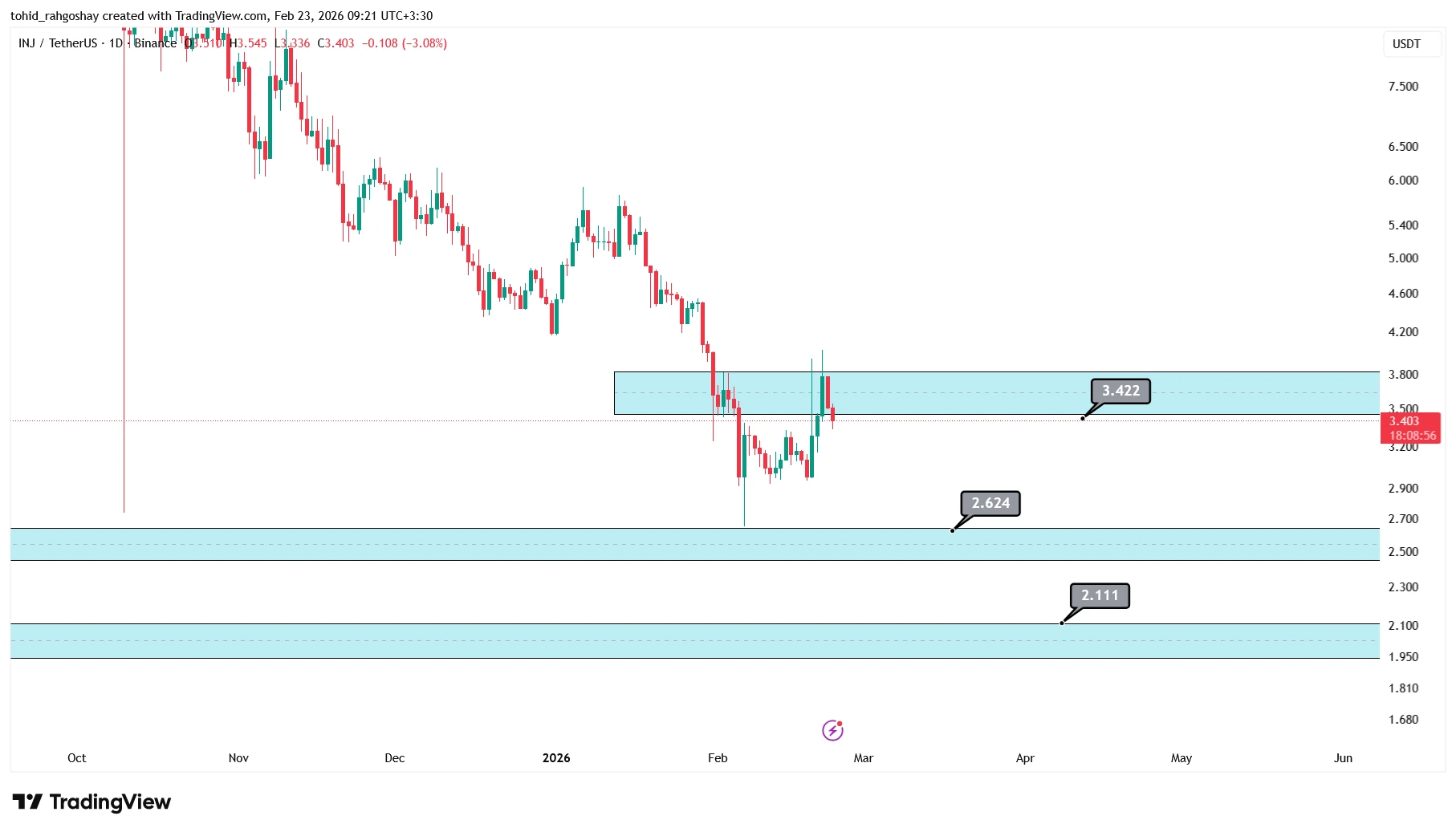Image resolution: width=1456 pixels, height=832 pixels.
Task: Click the Feb label on time axis
Action: pyautogui.click(x=718, y=758)
